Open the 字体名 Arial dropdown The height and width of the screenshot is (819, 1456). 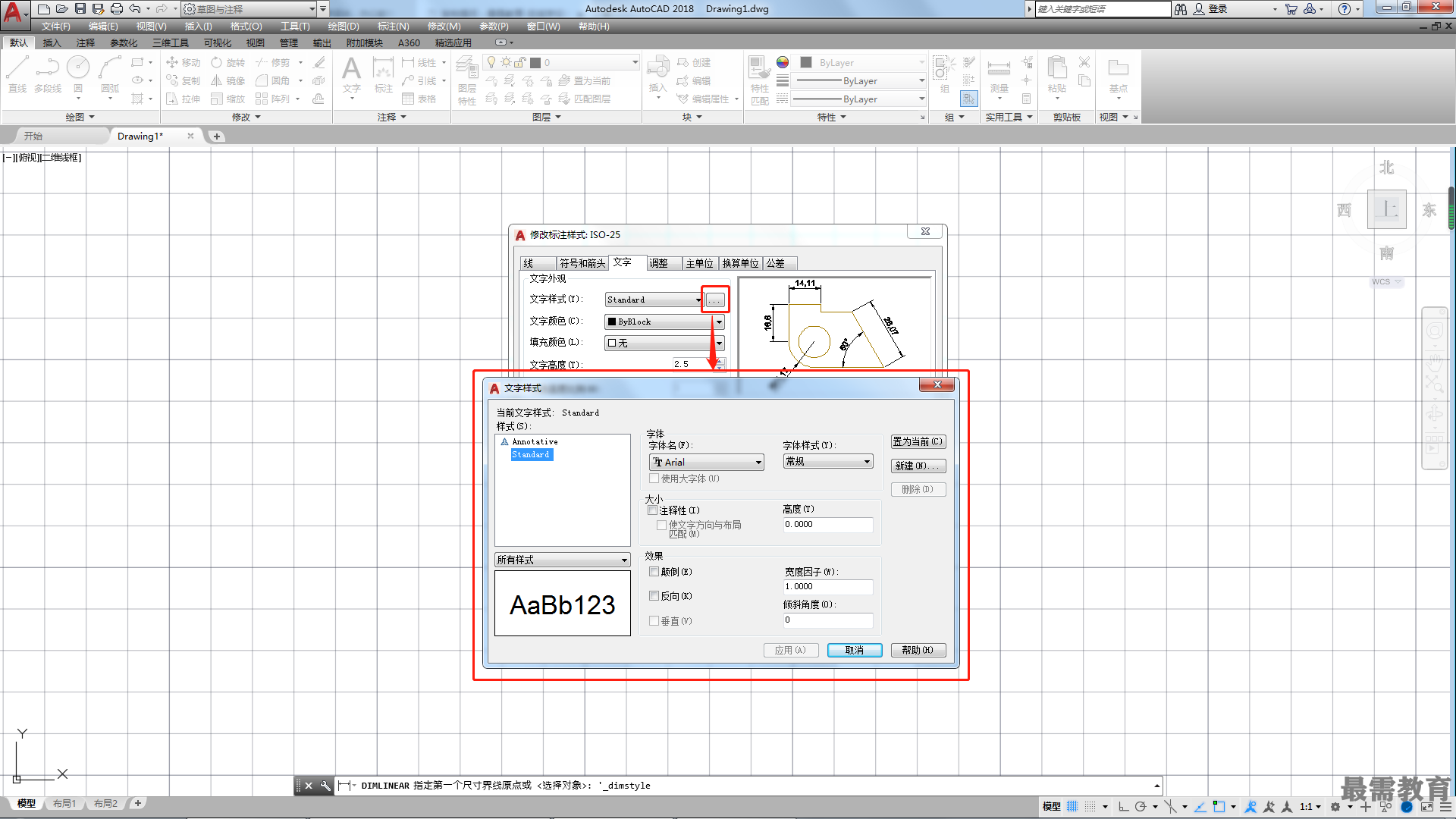(706, 462)
